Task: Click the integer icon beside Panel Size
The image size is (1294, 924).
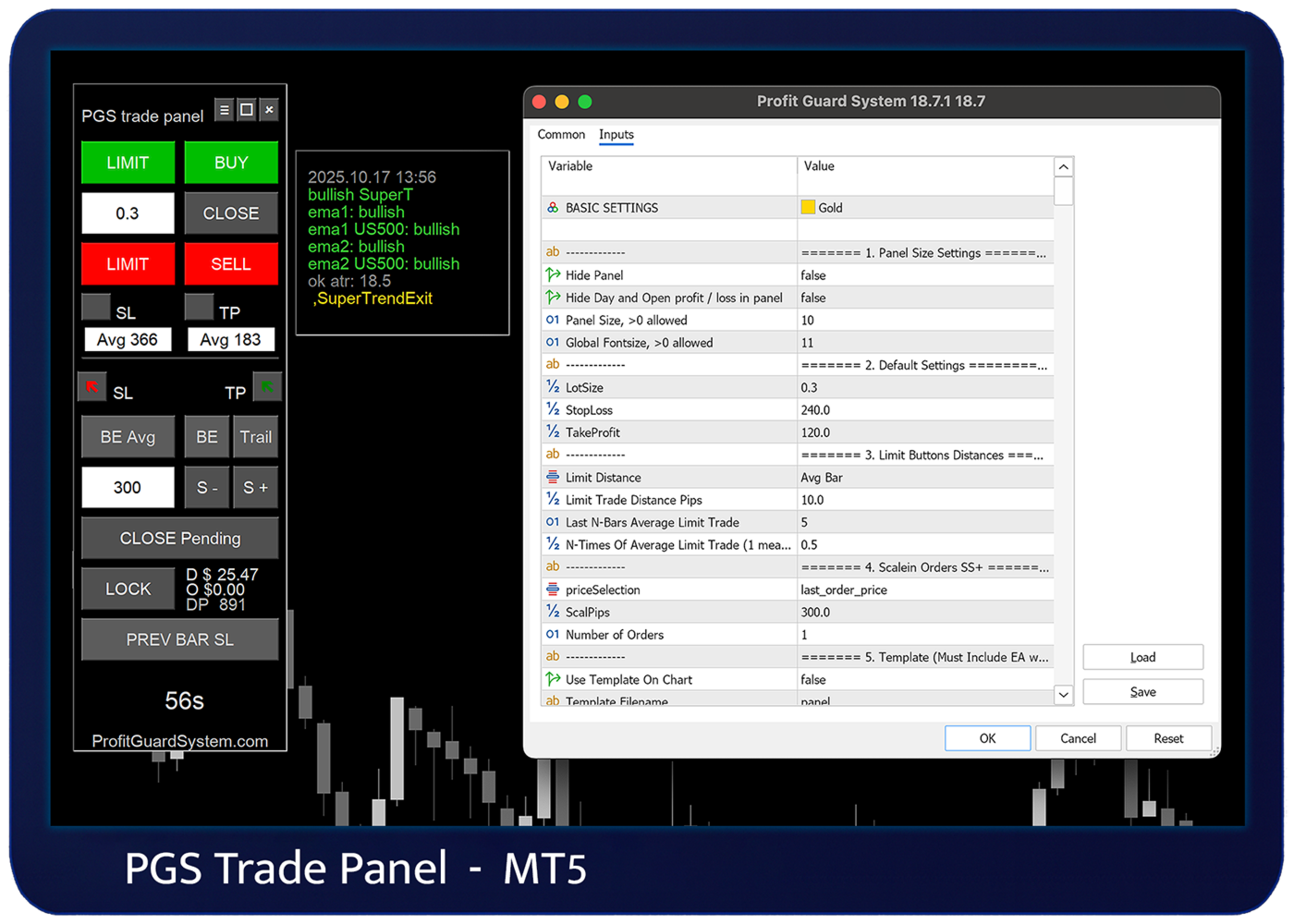Action: point(553,320)
